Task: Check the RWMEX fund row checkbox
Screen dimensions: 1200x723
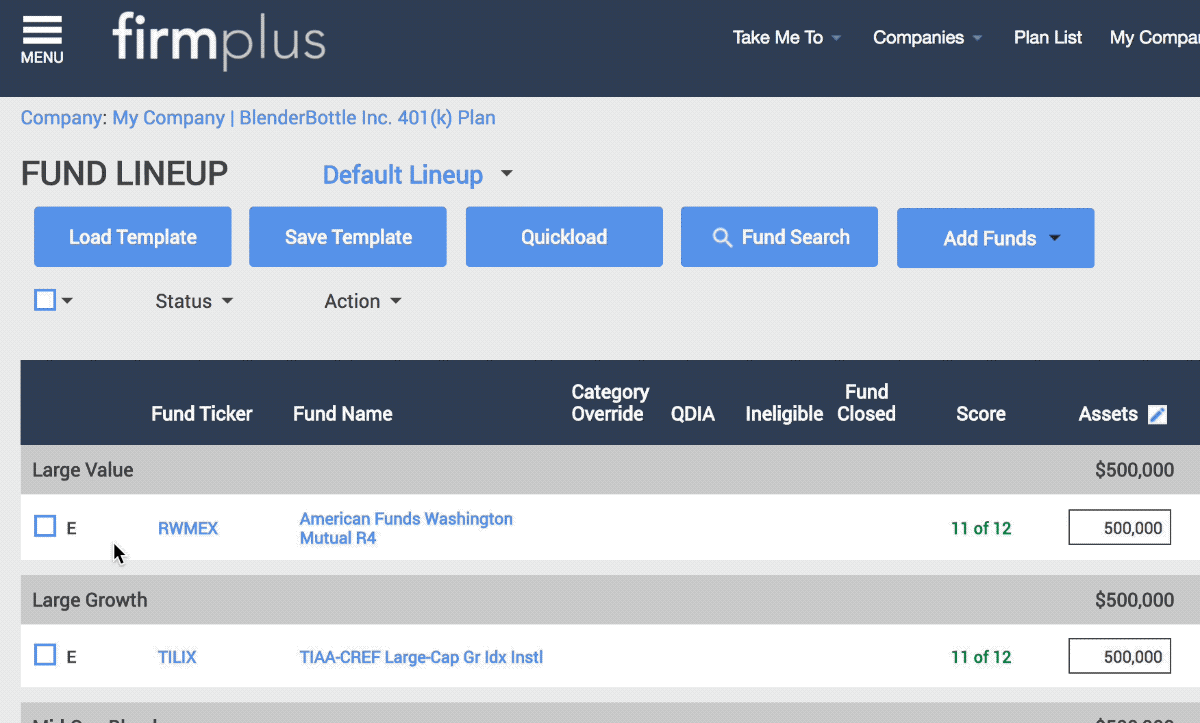Action: point(45,526)
